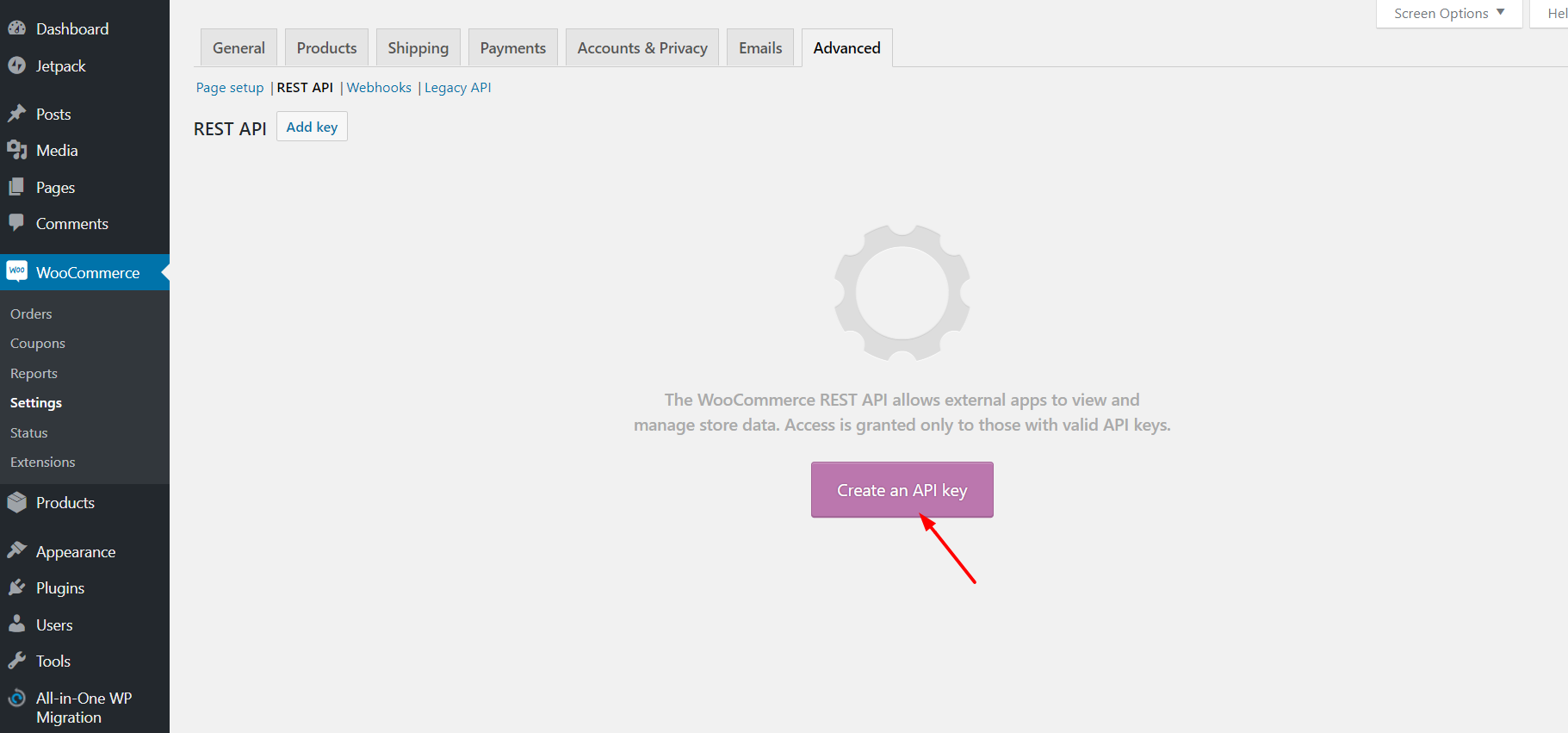This screenshot has width=1568, height=733.
Task: Open the Legacy API section link
Action: [x=457, y=87]
